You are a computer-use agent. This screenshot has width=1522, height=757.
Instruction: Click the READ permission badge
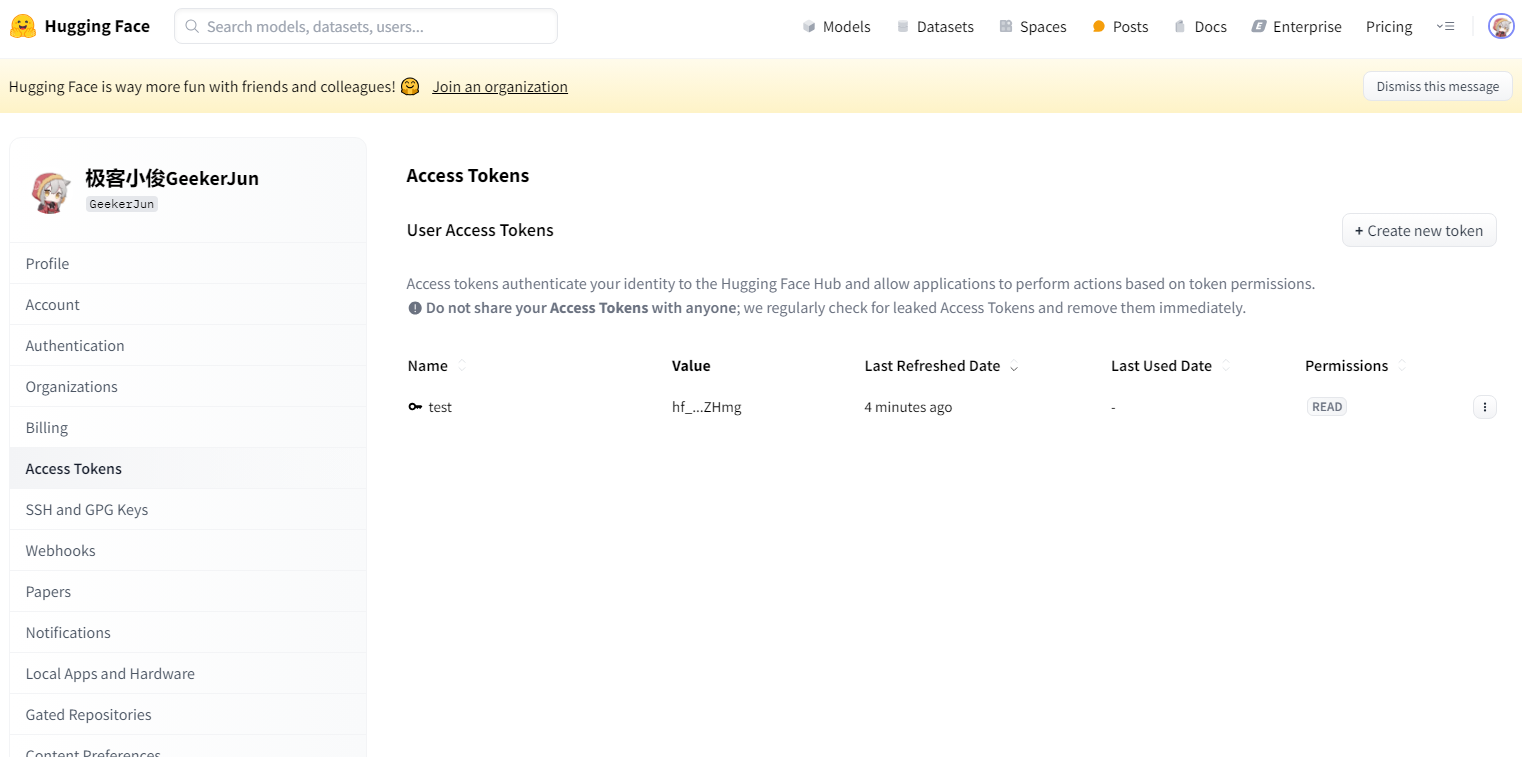click(1327, 407)
